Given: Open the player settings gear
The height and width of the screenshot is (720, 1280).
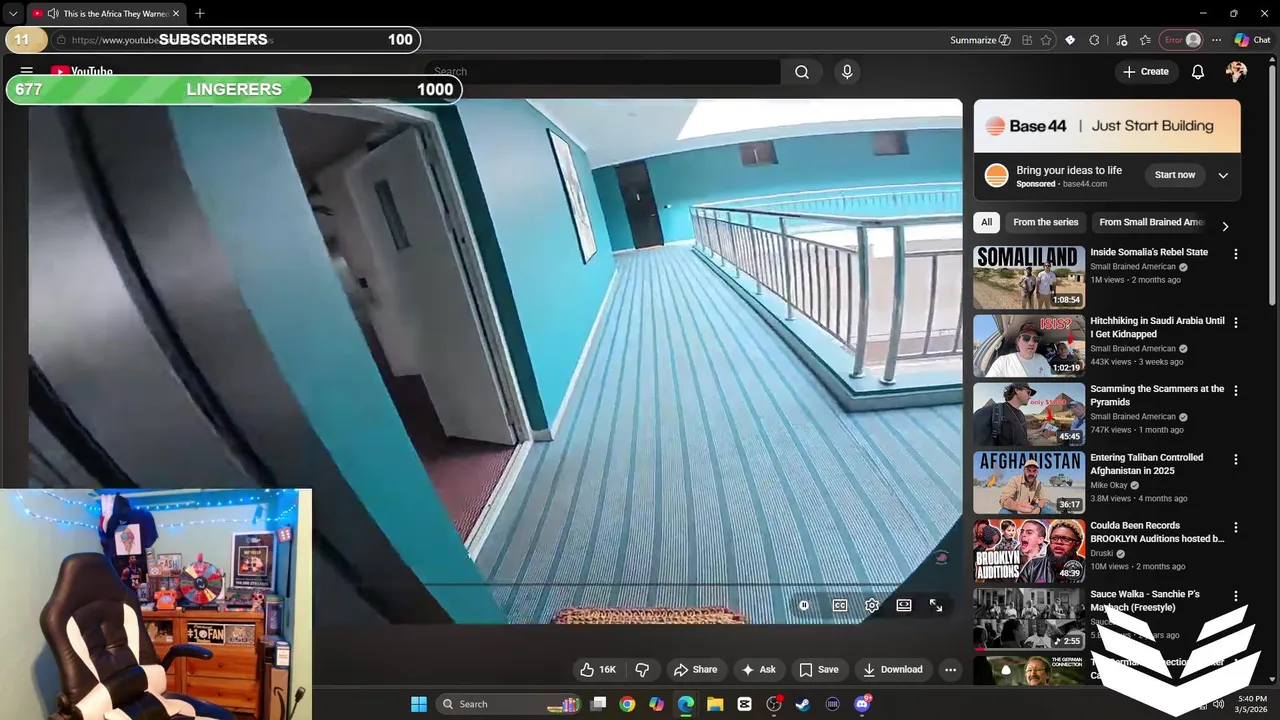Looking at the screenshot, I should pyautogui.click(x=872, y=605).
